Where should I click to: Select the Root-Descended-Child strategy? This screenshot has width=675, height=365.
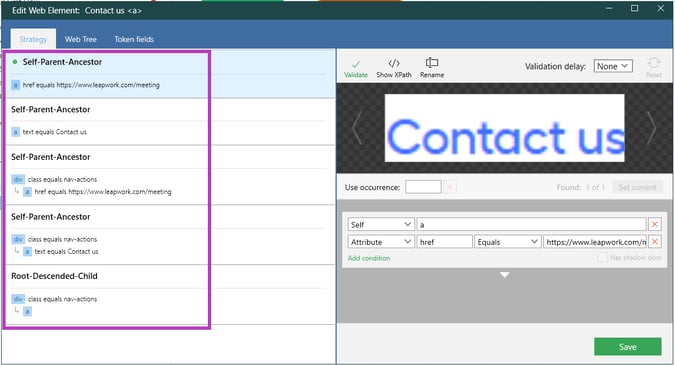click(x=170, y=294)
